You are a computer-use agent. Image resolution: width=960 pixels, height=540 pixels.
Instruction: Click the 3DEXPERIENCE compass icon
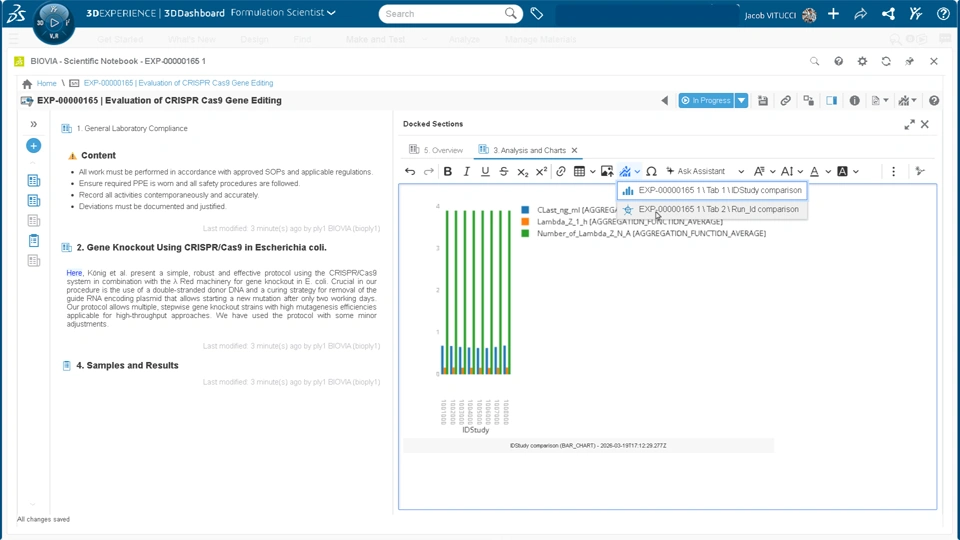coord(54,23)
